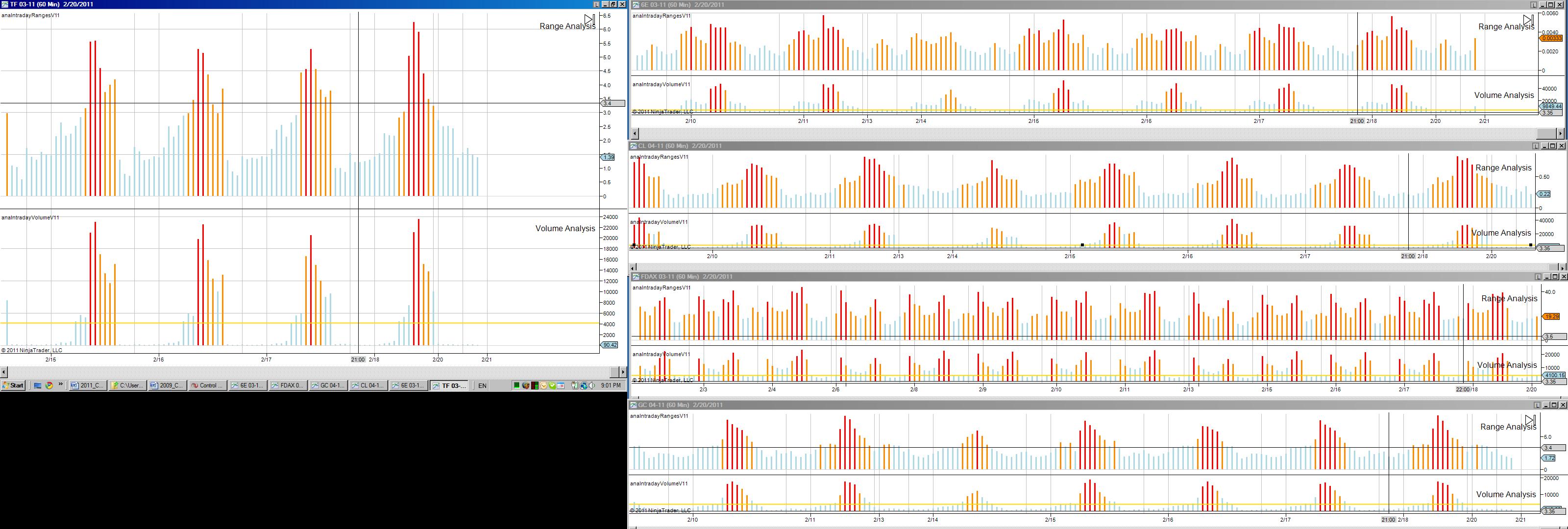1568x529 pixels.
Task: Click the 4100.15 volume marker on FDAX axis
Action: pos(1553,376)
